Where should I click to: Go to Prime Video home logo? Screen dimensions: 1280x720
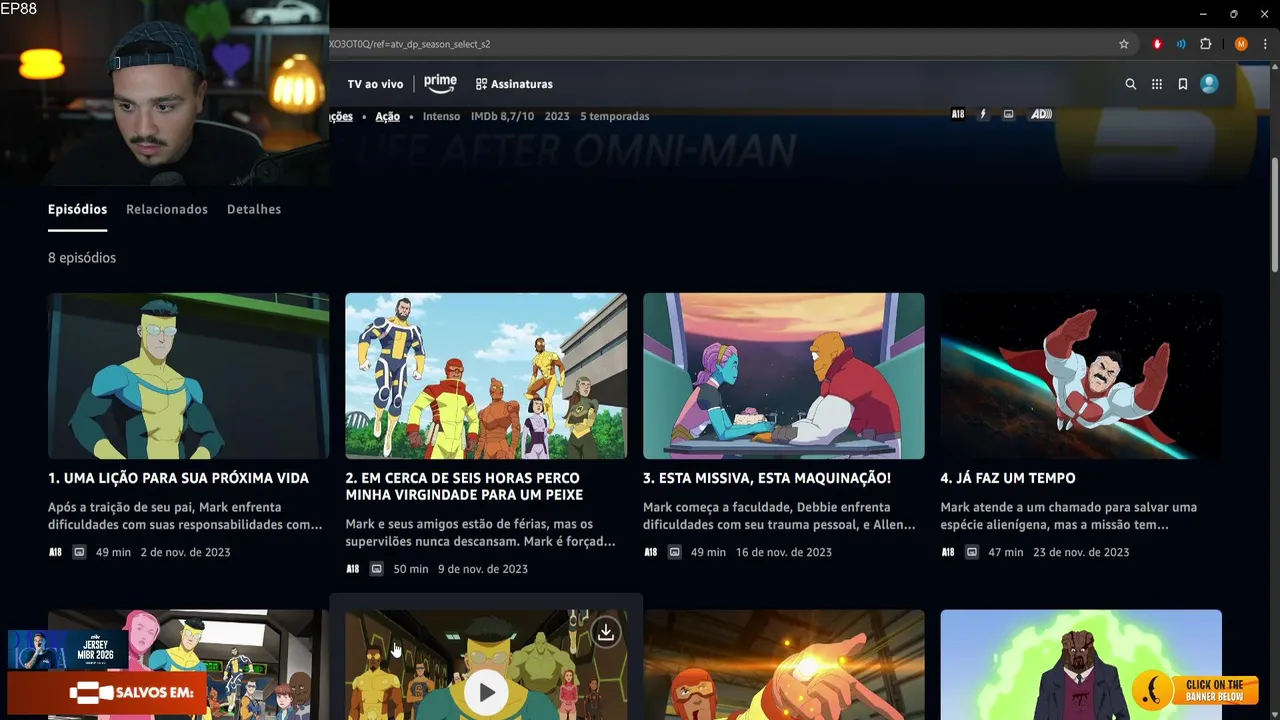tap(440, 84)
